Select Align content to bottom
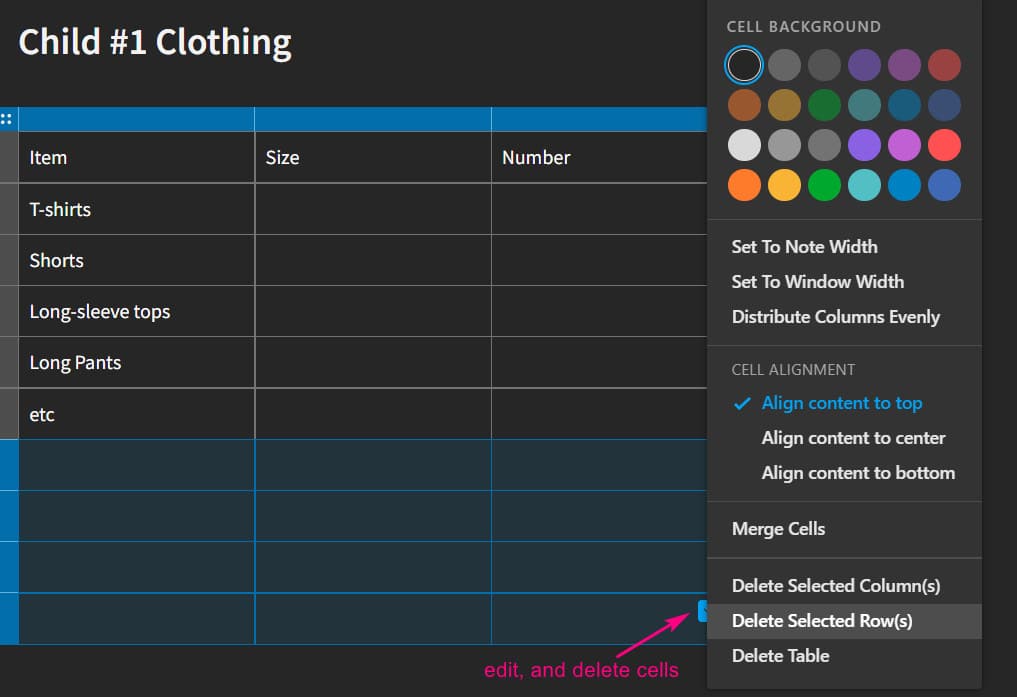This screenshot has width=1017, height=697. [858, 473]
